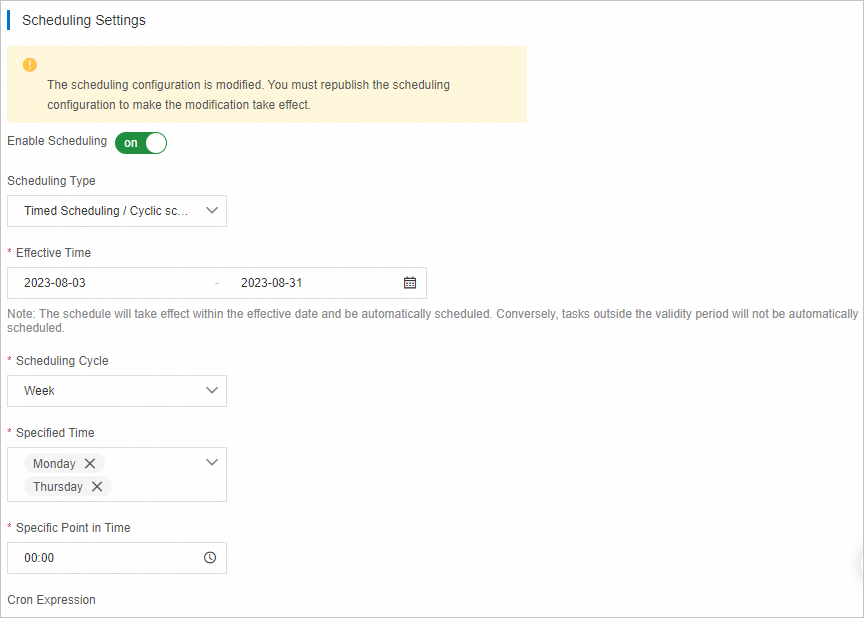
Task: Click the orange warning icon in the notice banner
Action: 30,65
